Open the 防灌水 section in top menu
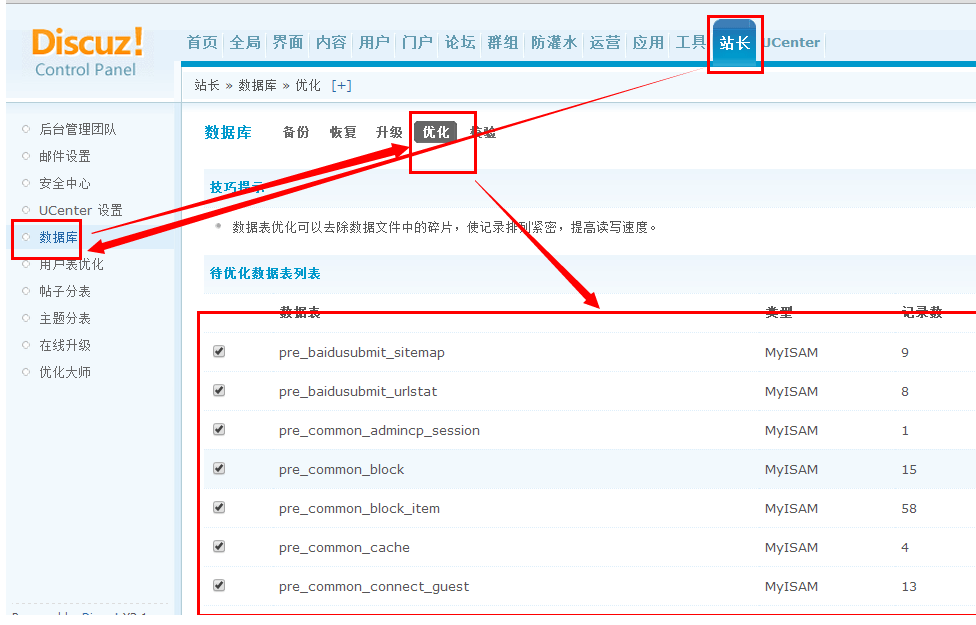 tap(554, 42)
